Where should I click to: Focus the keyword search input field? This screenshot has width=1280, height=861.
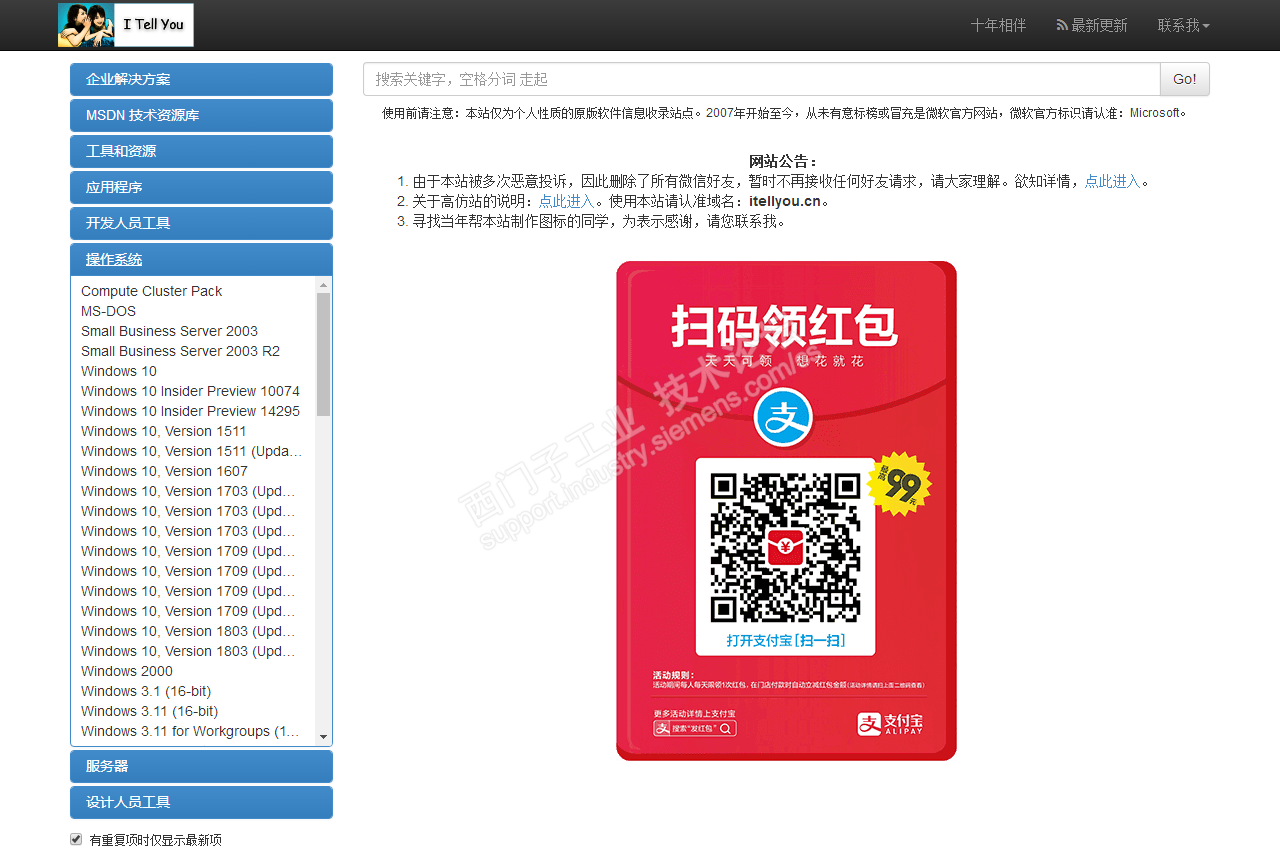(x=762, y=79)
